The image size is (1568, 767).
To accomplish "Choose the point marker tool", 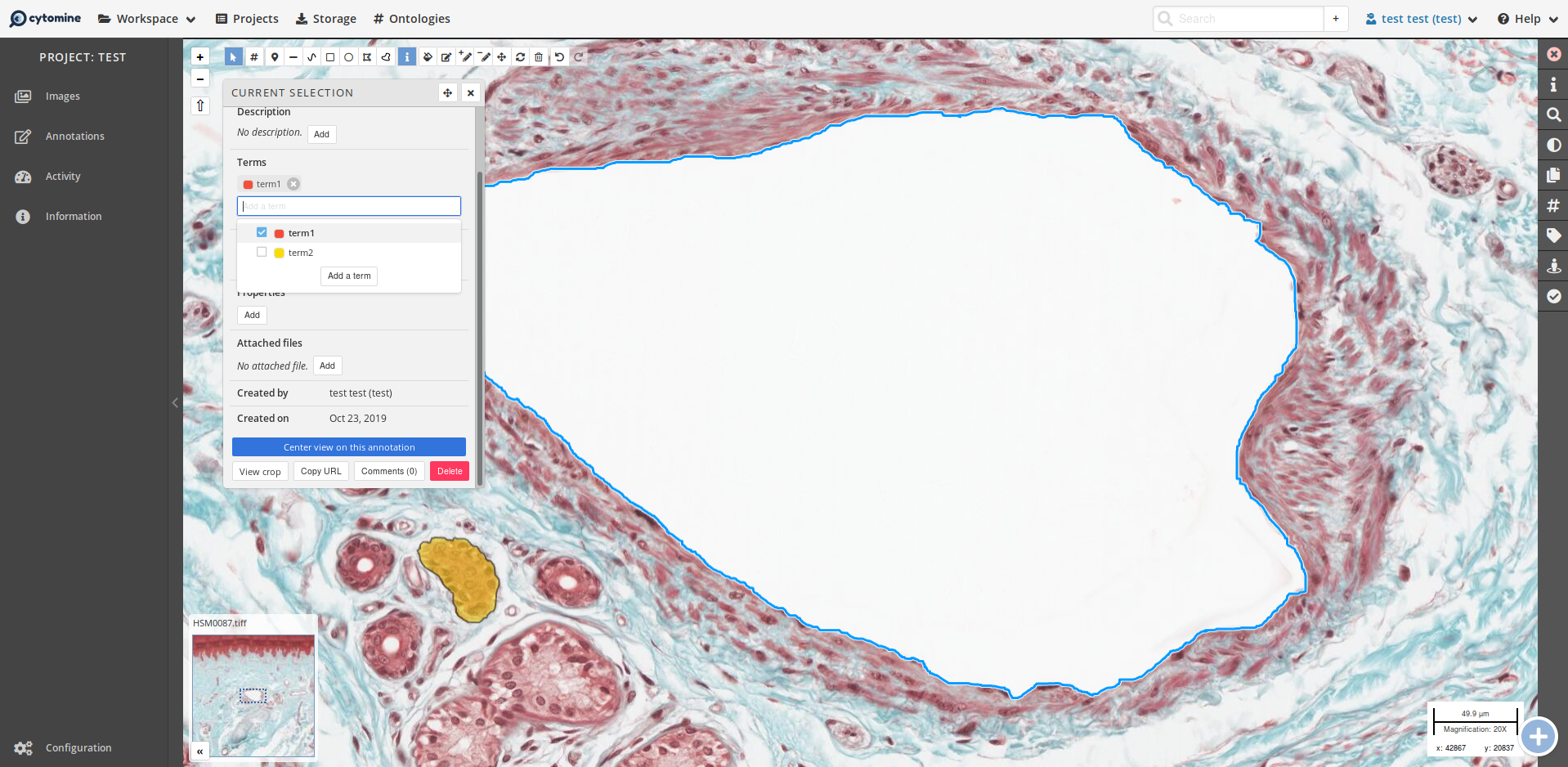I will coord(275,57).
